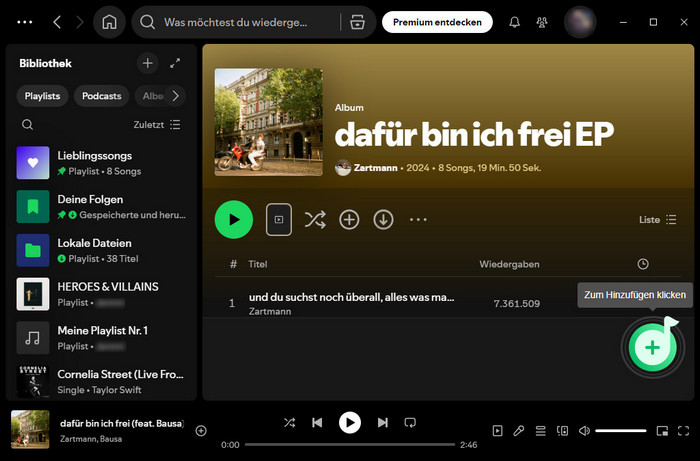Open the Browse icon in search bar
This screenshot has width=700, height=461.
click(357, 22)
